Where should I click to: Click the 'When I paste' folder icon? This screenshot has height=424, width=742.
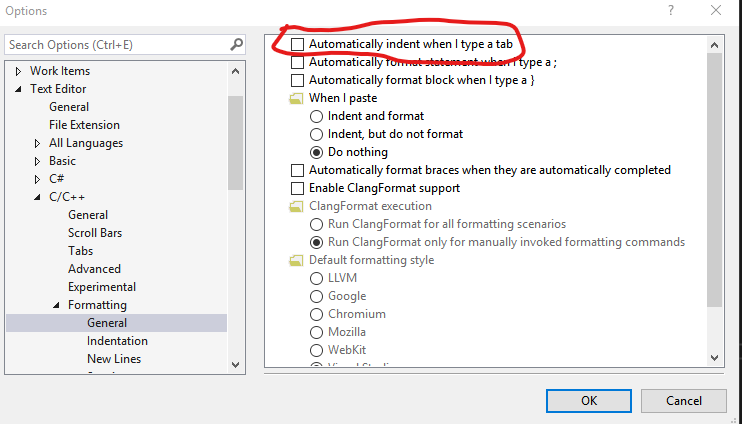pos(296,99)
